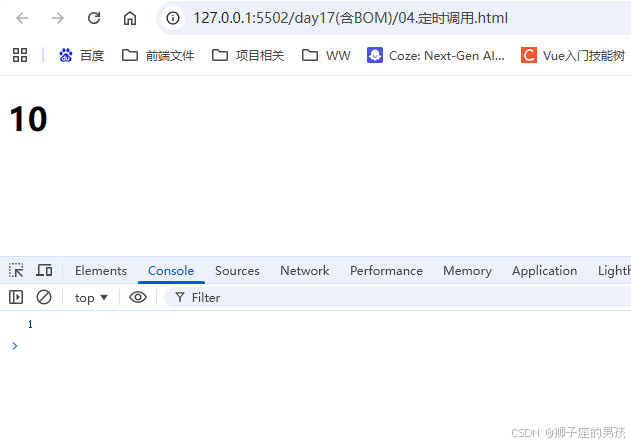Viewport: 631px width, 444px height.
Task: Open the top JavaScript context dropdown
Action: [x=91, y=298]
